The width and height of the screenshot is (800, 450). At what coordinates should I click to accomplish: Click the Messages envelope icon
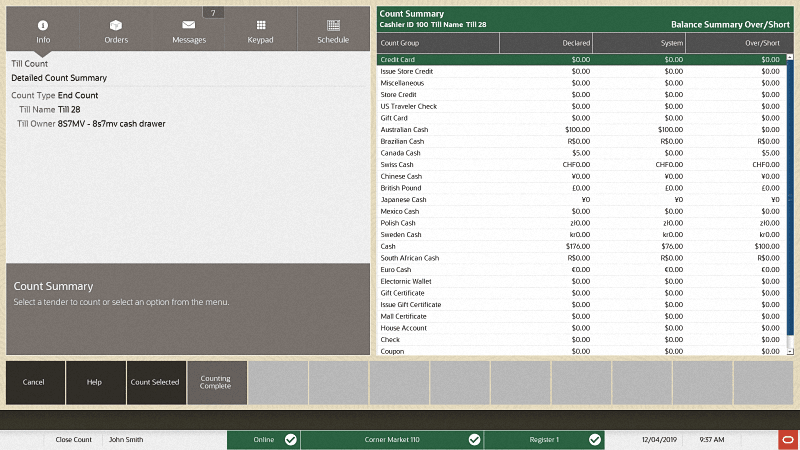189,24
